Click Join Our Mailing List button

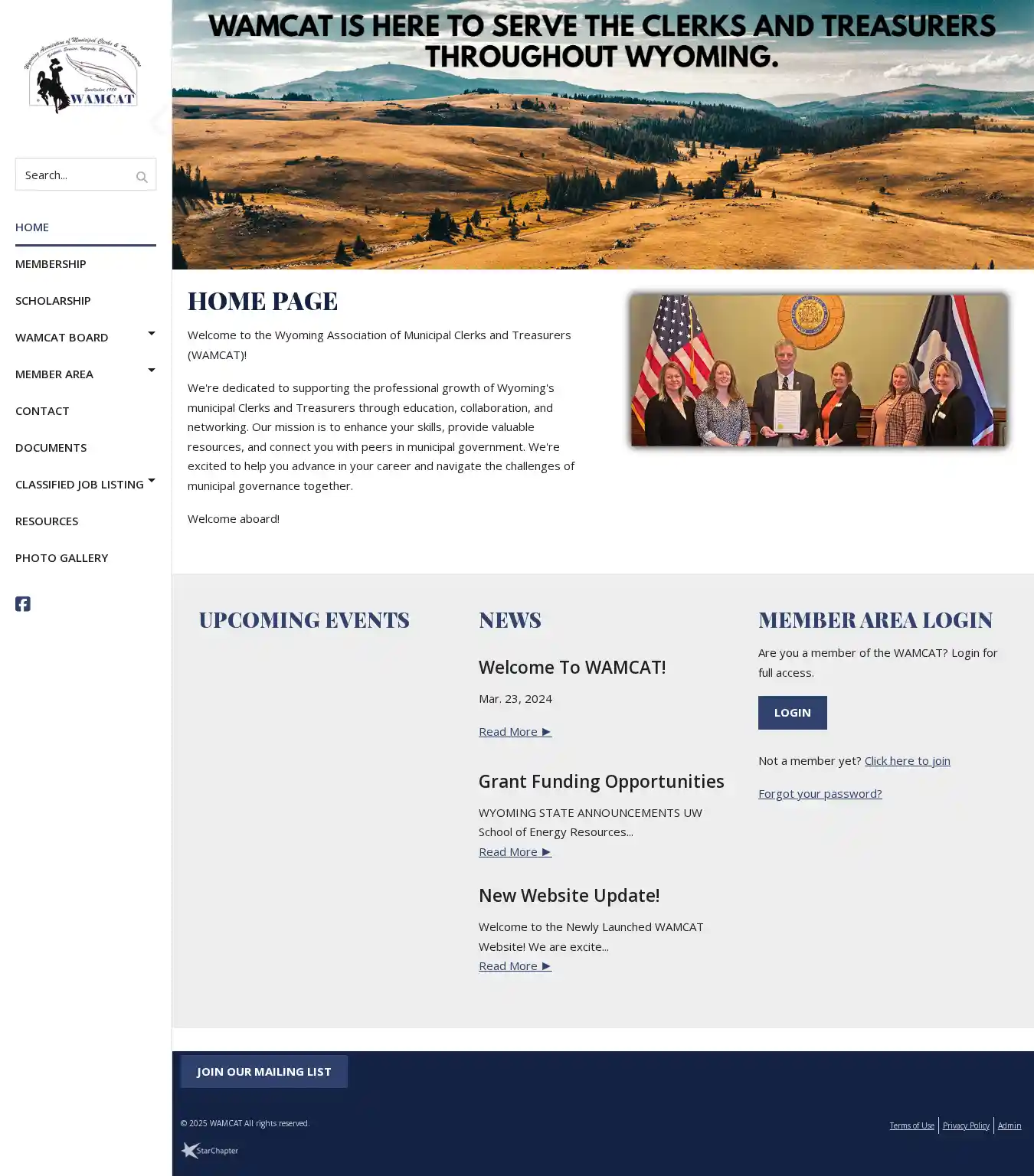[x=263, y=1071]
